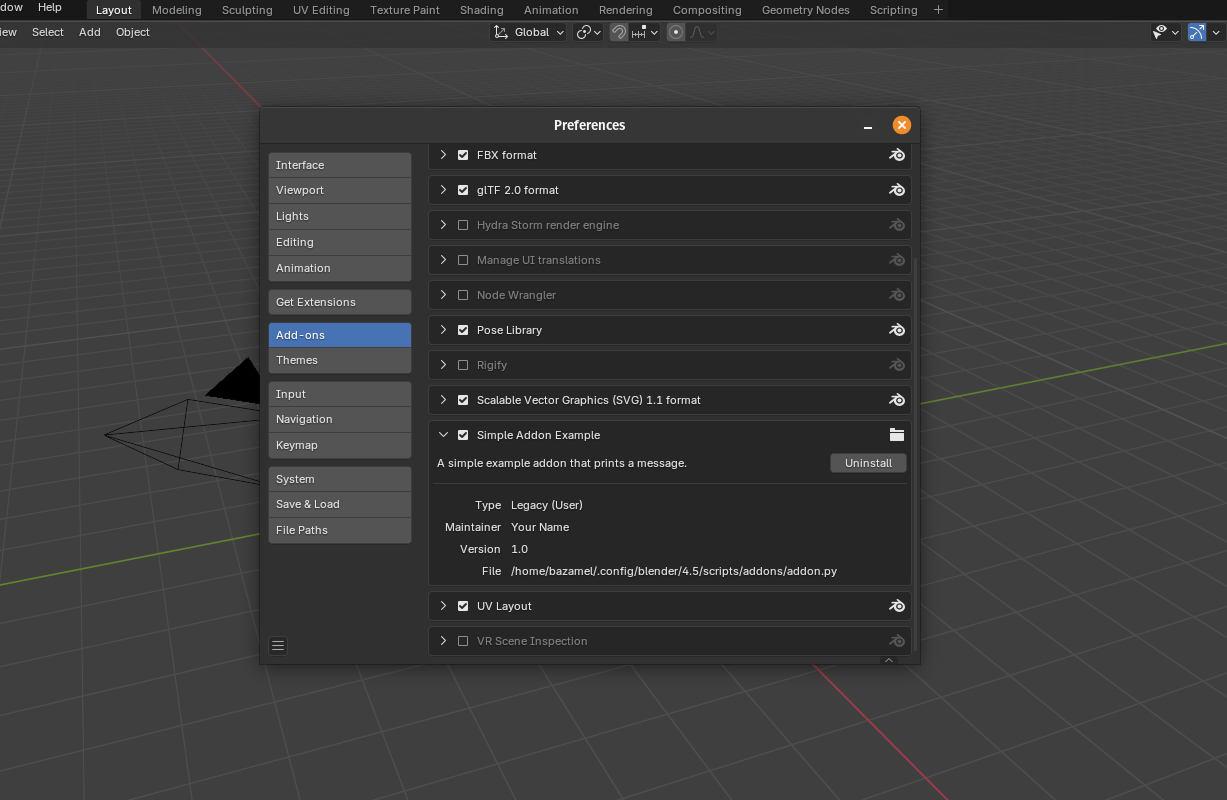Open the Add menu in the viewport header
Viewport: 1227px width, 800px height.
click(90, 32)
